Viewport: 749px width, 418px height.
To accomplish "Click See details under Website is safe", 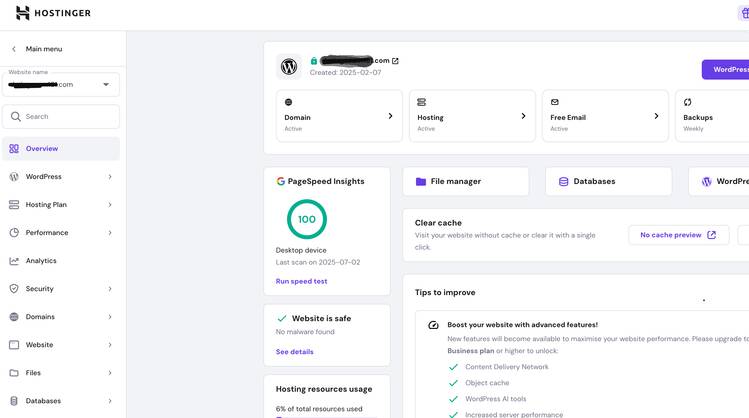I will [x=295, y=352].
